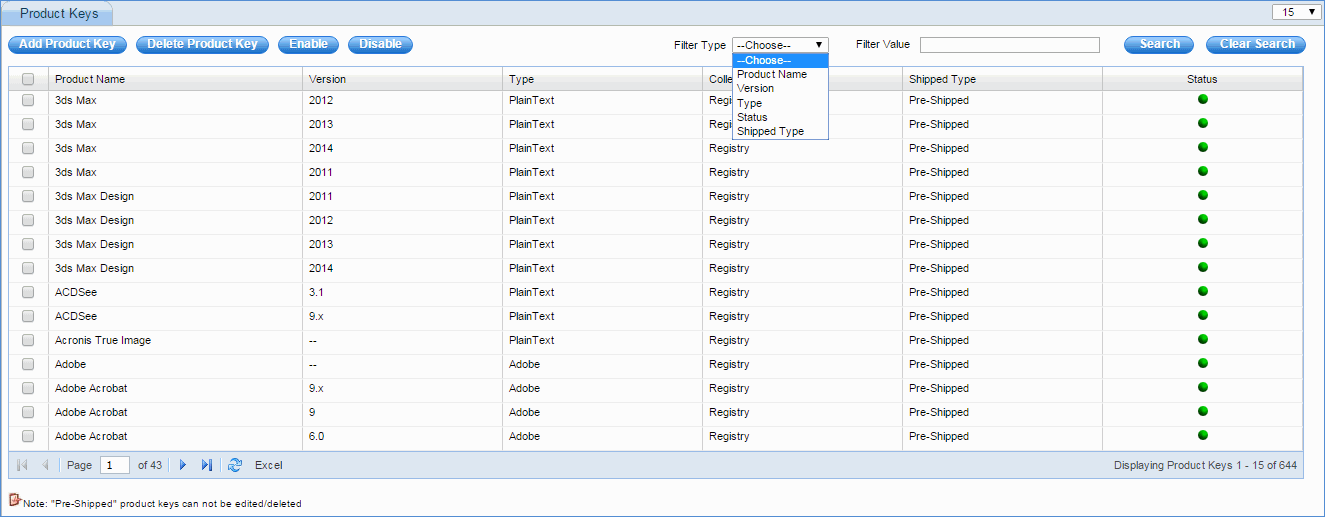Click the Filter Value text field
Screen dimensions: 1325x517
[x=1009, y=45]
